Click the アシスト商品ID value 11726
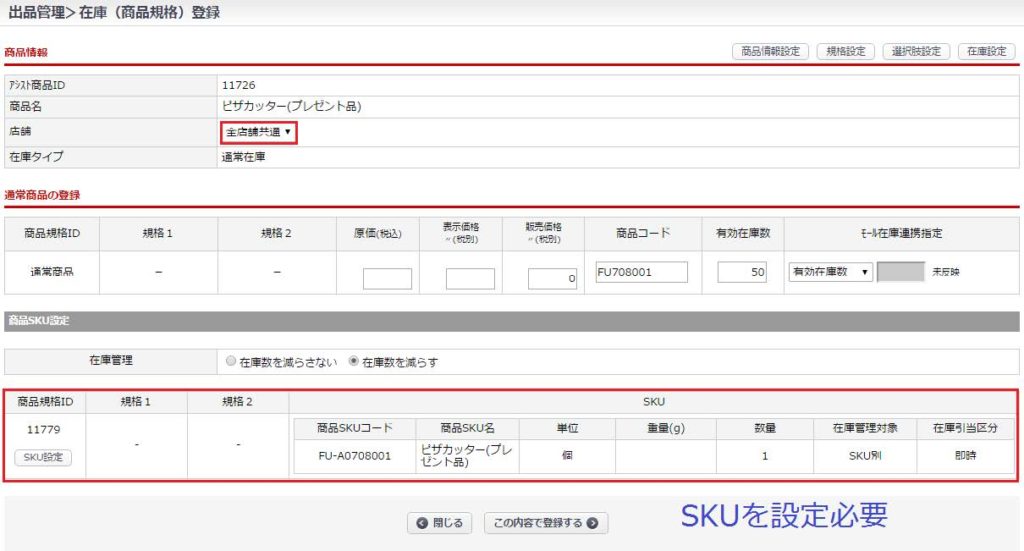Screen dimensions: 1024x551 coord(238,85)
